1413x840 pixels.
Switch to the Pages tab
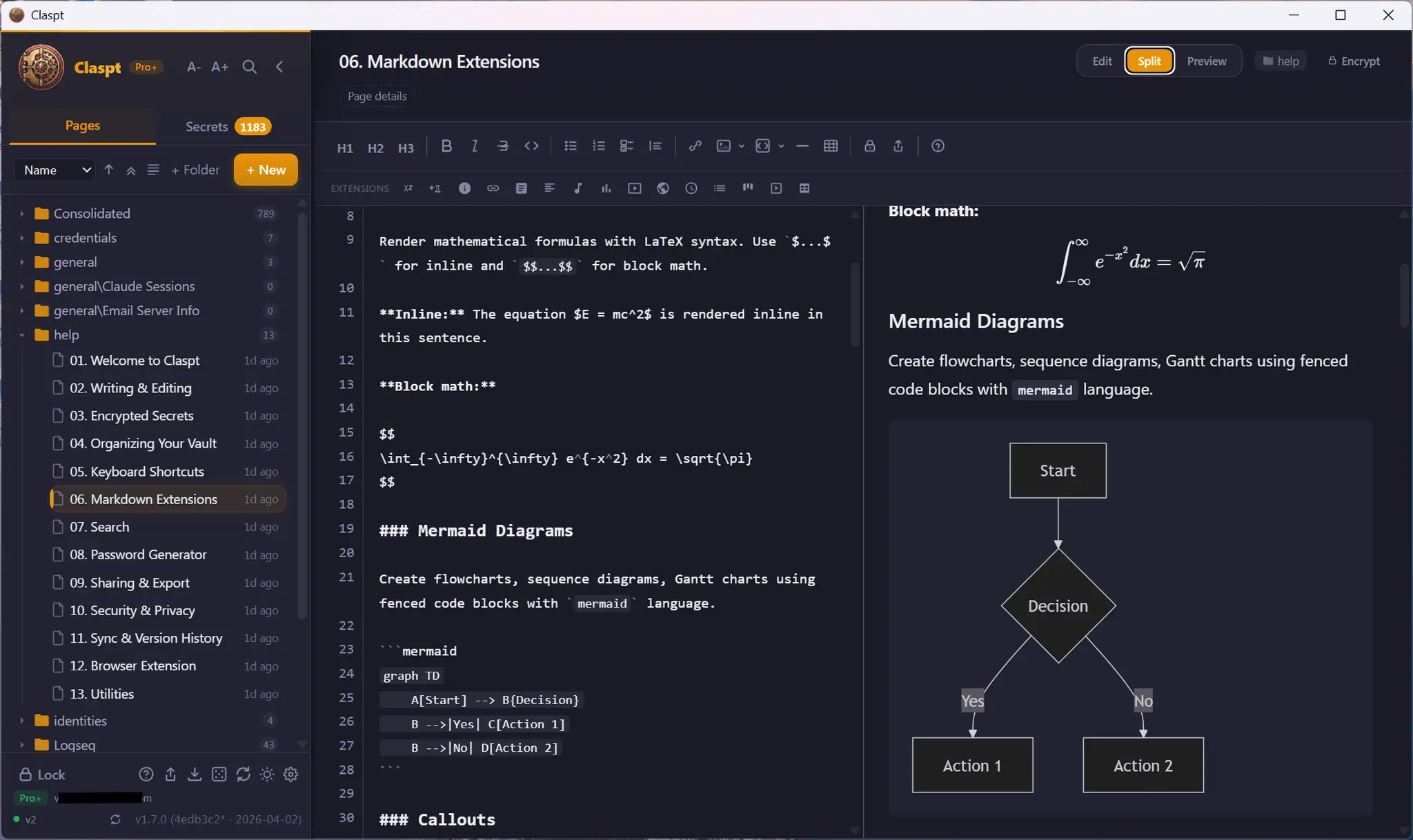point(83,126)
